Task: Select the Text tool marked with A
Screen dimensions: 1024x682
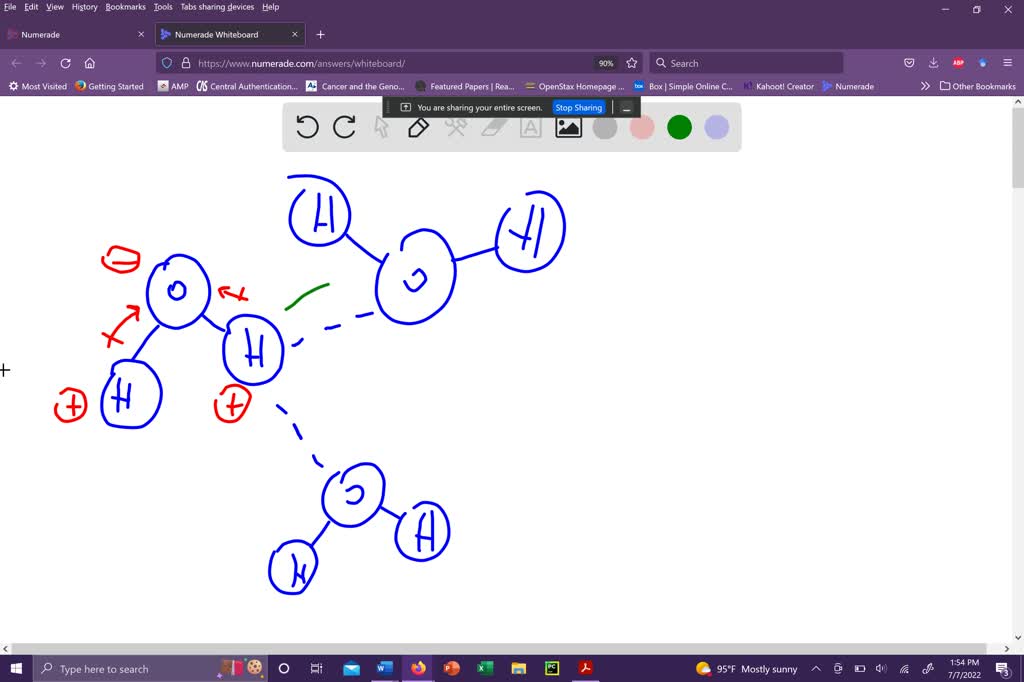Action: [530, 127]
